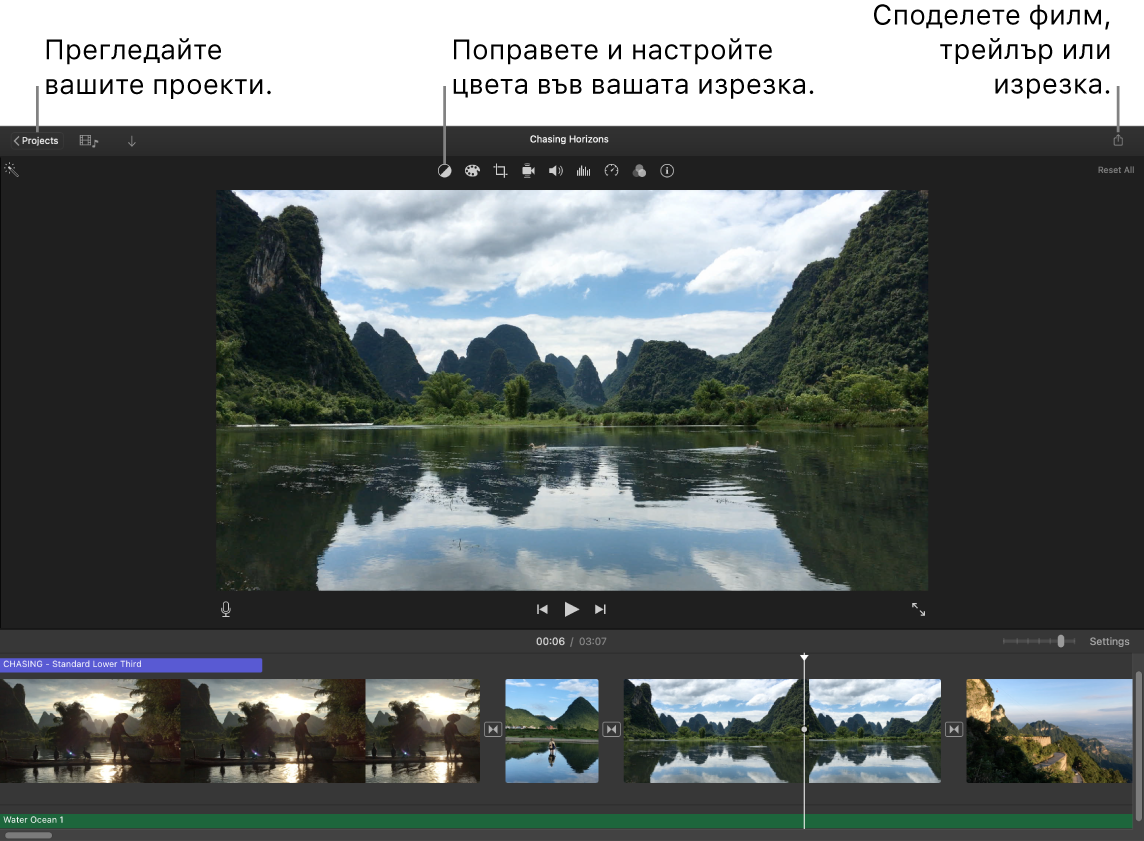The width and height of the screenshot is (1144, 841).
Task: Open the media and audio browser
Action: [88, 140]
